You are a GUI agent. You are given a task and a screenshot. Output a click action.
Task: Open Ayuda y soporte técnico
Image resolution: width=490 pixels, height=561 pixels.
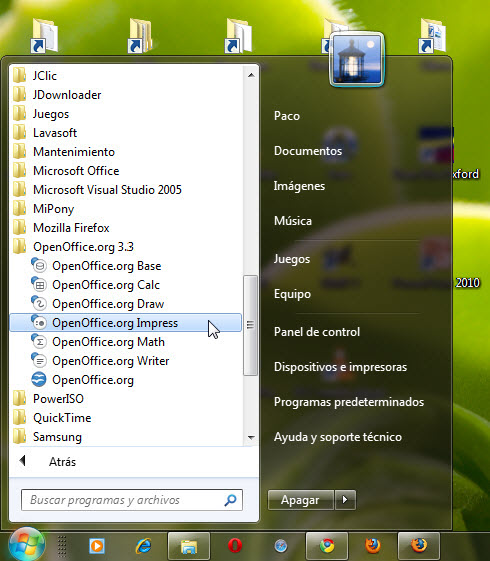click(x=338, y=437)
